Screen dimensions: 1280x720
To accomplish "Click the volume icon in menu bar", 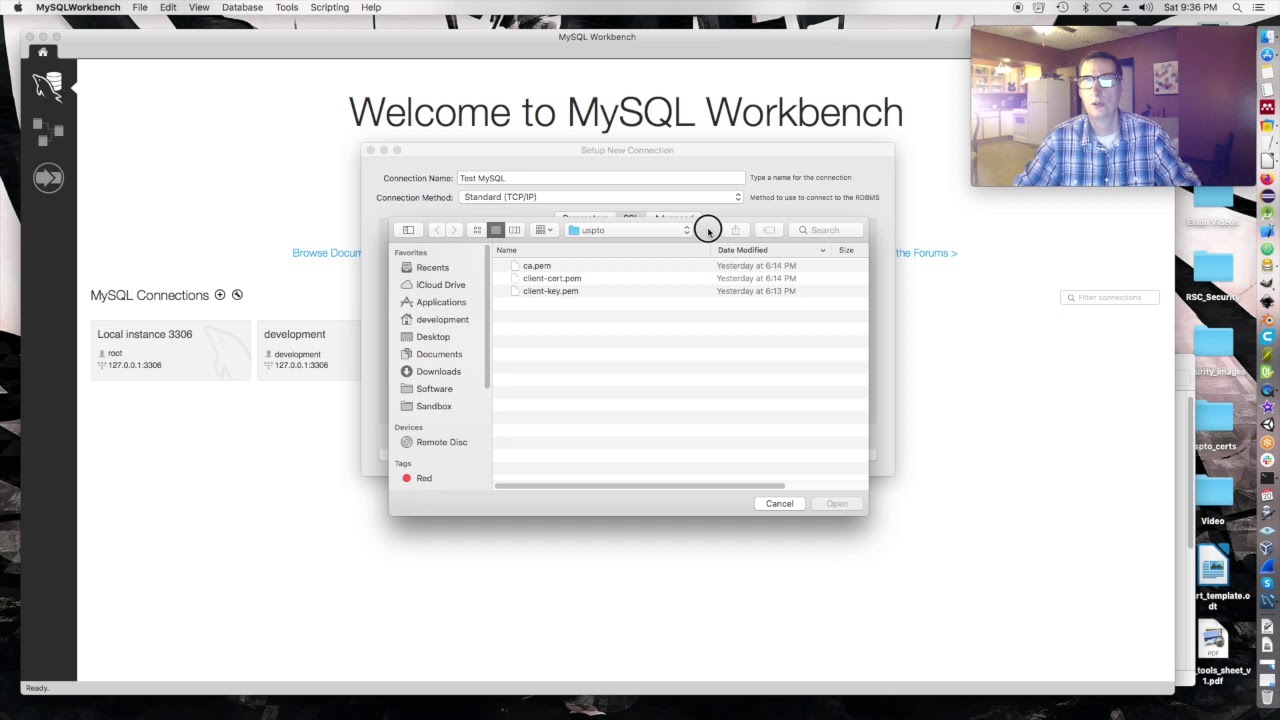I will 1146,7.
